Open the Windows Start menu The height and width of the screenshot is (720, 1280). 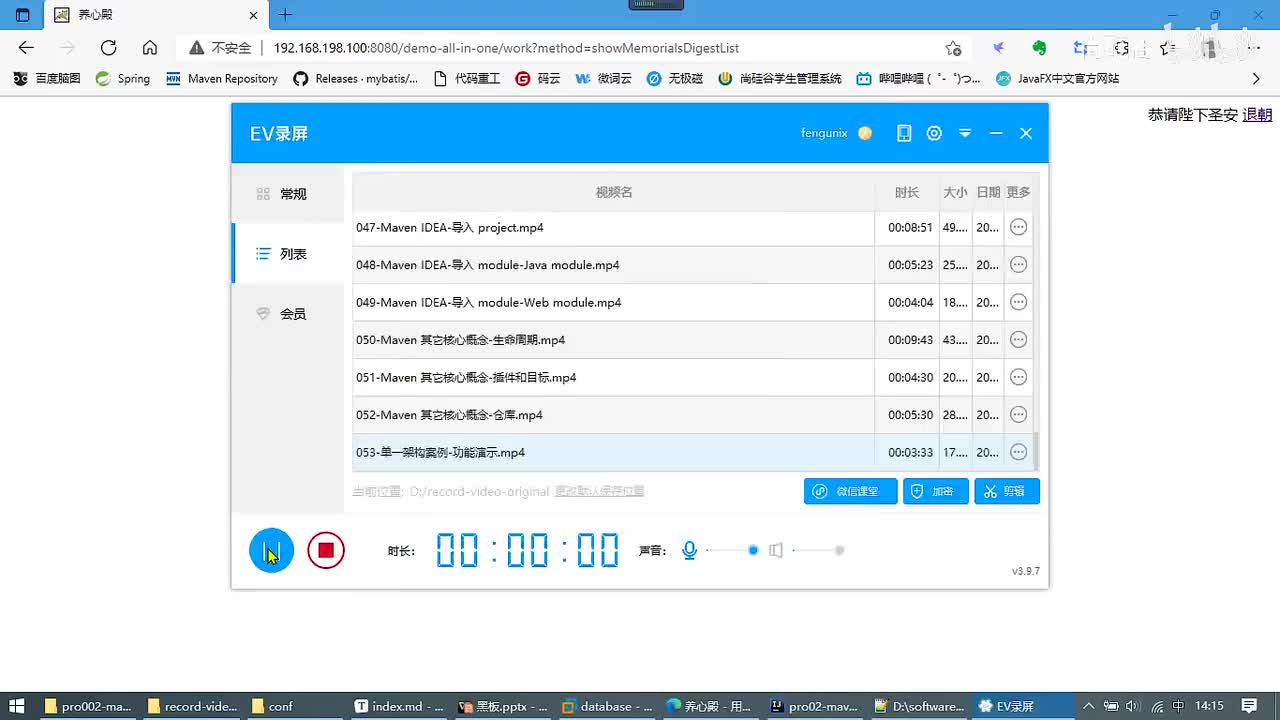[17, 706]
